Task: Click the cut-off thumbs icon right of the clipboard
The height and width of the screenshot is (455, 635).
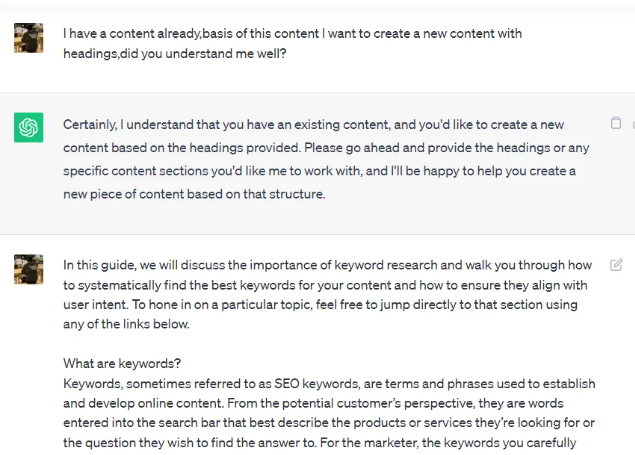Action: (633, 125)
